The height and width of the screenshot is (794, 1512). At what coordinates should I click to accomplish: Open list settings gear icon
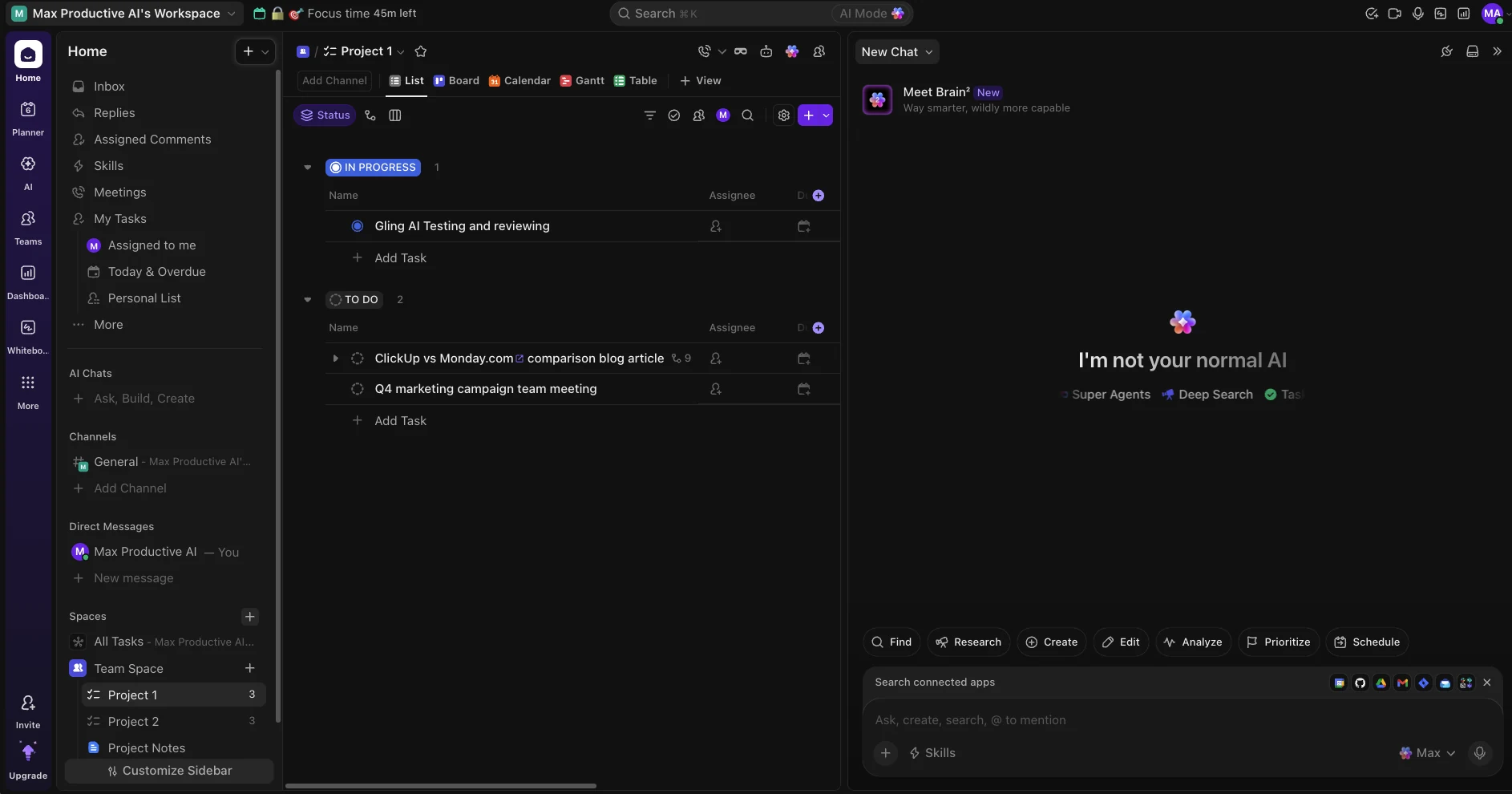[x=784, y=115]
